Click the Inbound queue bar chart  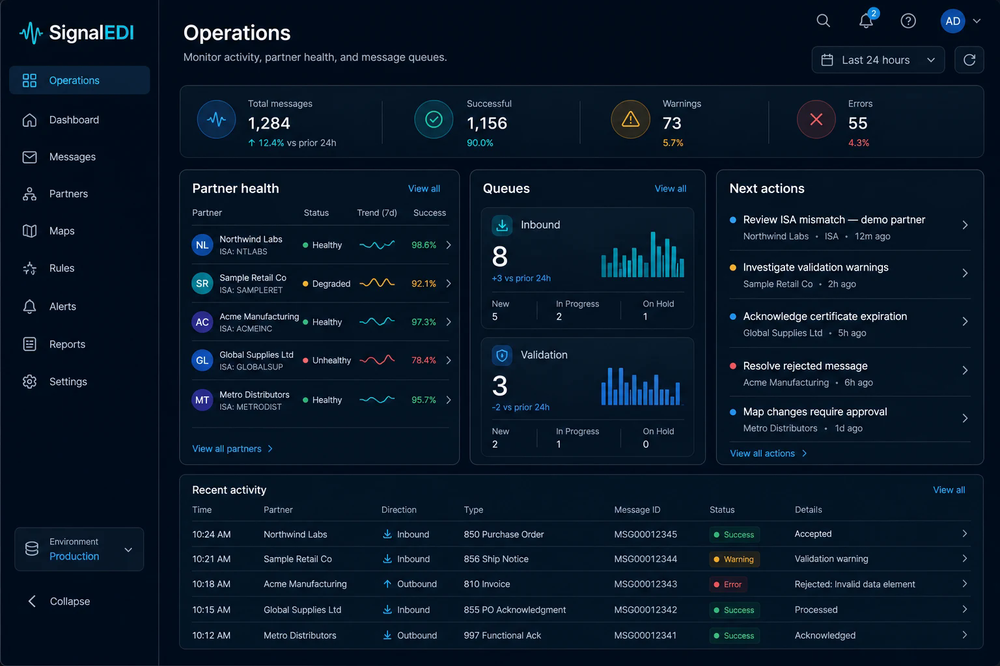point(642,255)
